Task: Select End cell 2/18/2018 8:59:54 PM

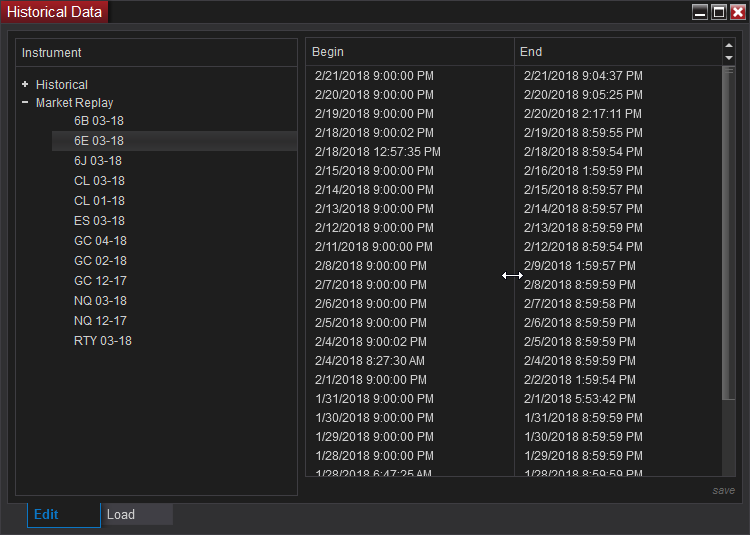Action: click(x=583, y=152)
